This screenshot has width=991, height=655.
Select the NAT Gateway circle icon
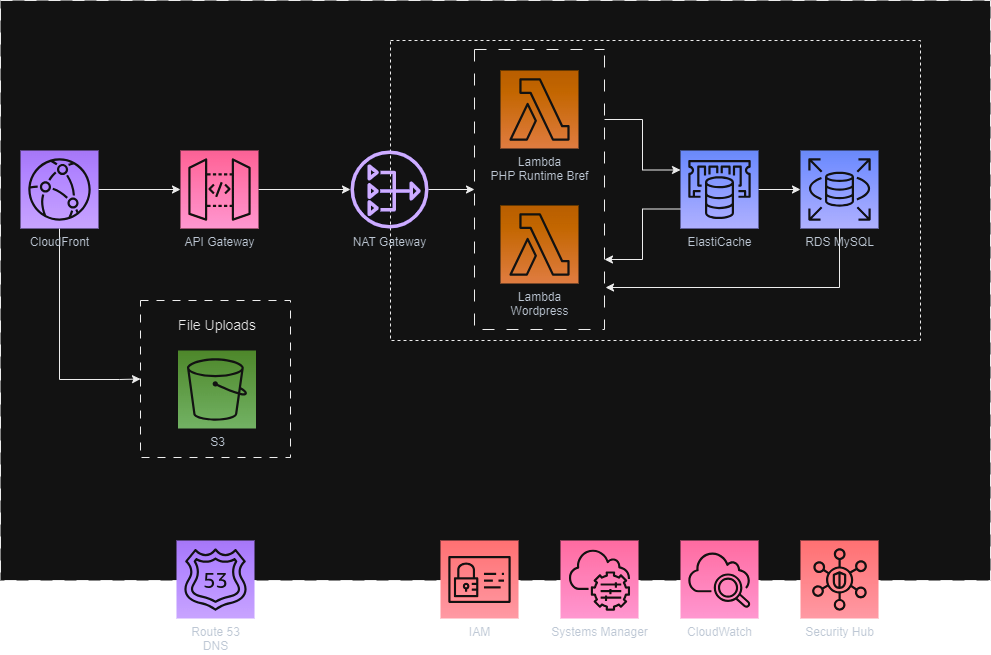click(x=389, y=189)
